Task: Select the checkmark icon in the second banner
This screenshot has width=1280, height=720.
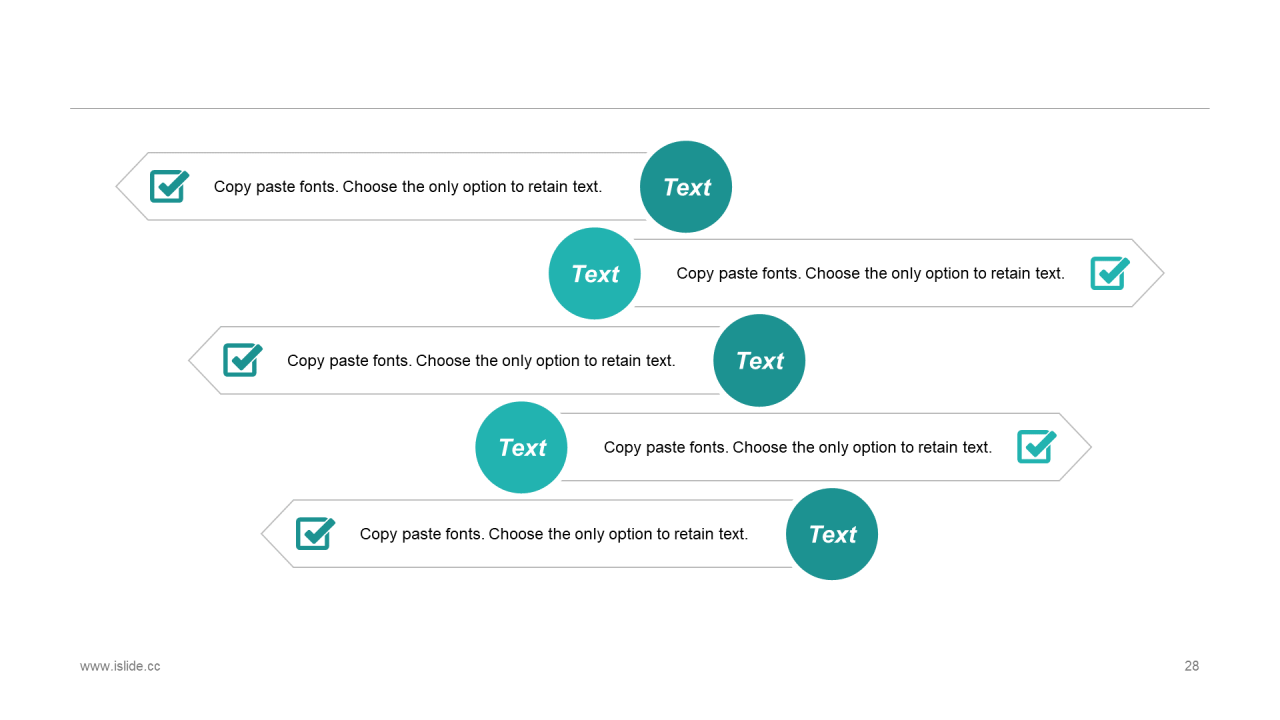Action: coord(1110,273)
